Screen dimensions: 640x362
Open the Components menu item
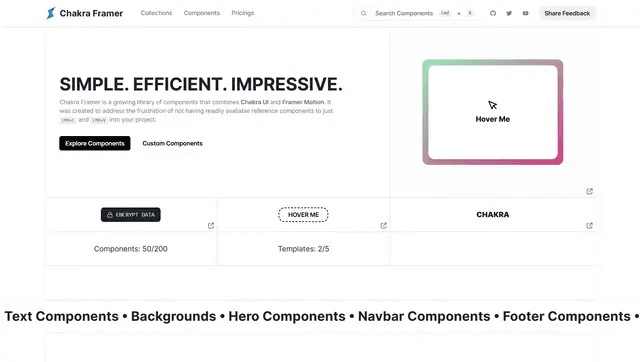(202, 13)
